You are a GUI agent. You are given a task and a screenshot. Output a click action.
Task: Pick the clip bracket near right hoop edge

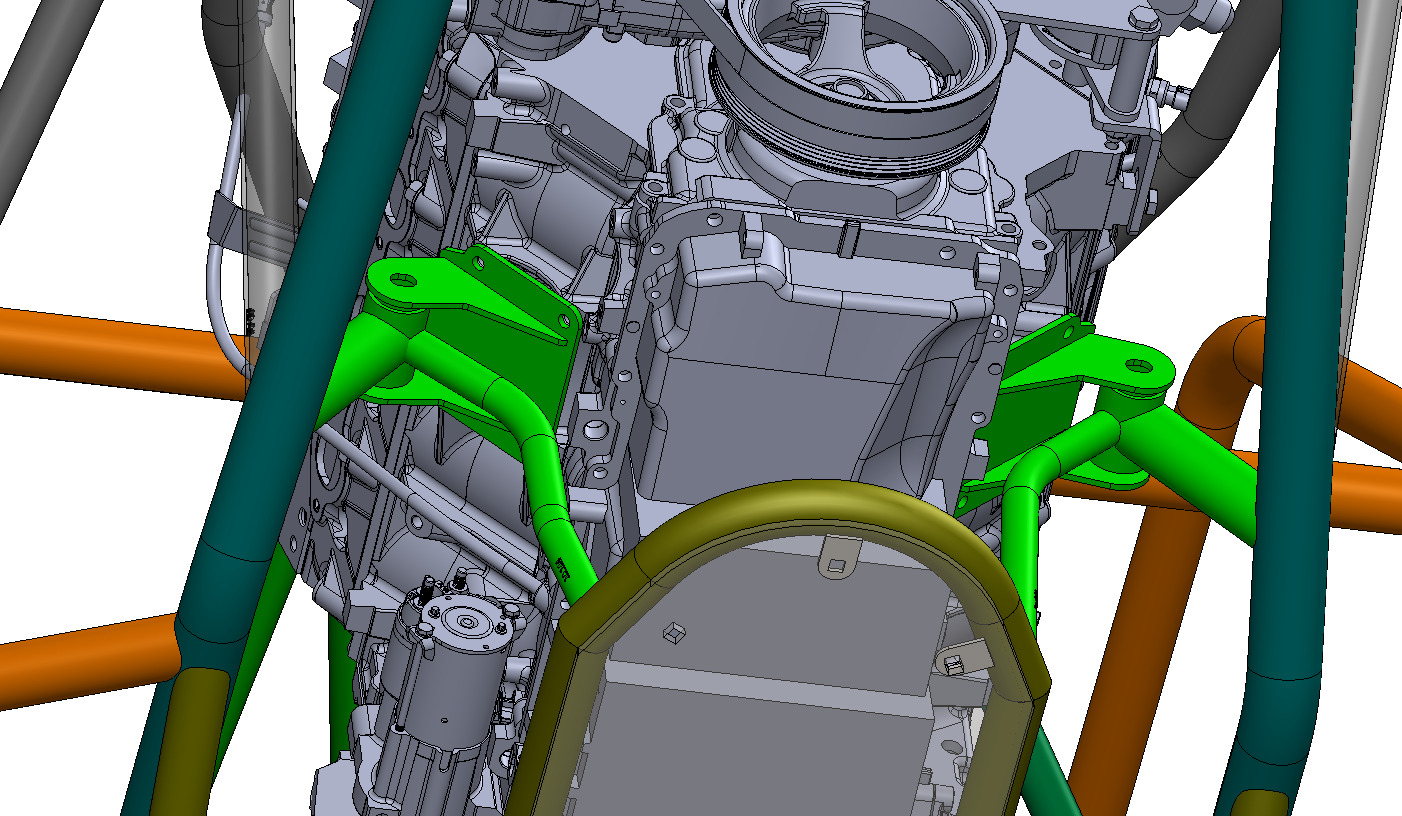tap(960, 655)
